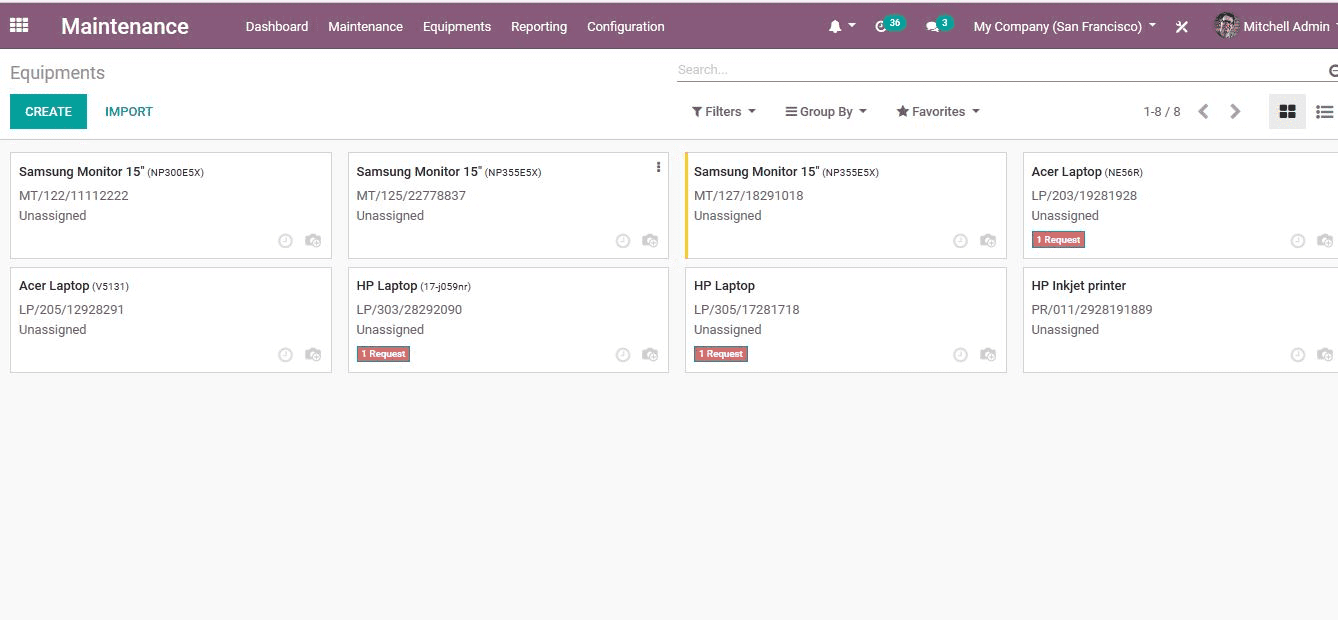Click activity clock on MT/122/11112222 card
The width and height of the screenshot is (1338, 620).
point(285,241)
